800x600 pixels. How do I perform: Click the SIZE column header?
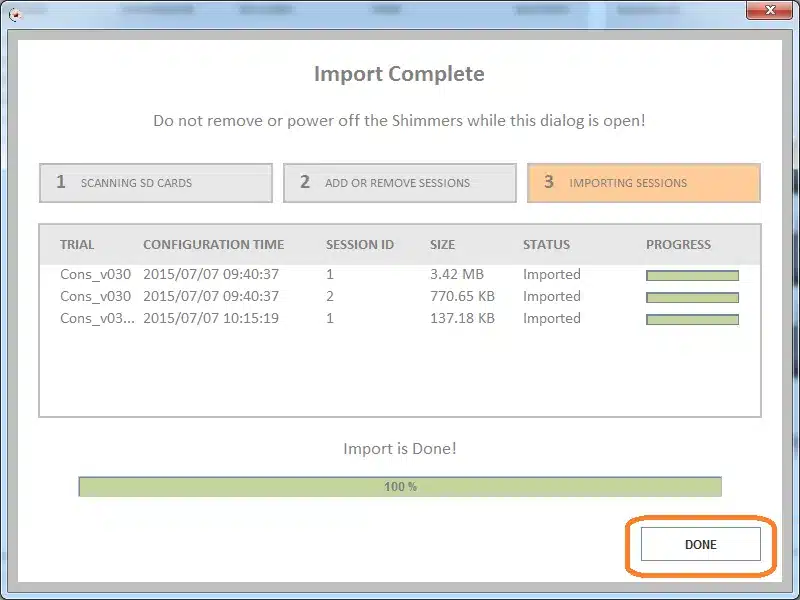[442, 244]
